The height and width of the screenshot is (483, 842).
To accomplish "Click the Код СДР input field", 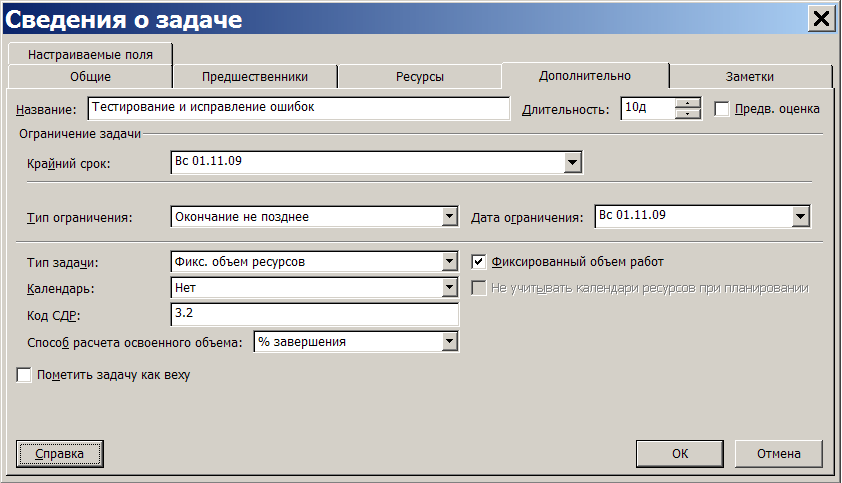I will coord(315,314).
